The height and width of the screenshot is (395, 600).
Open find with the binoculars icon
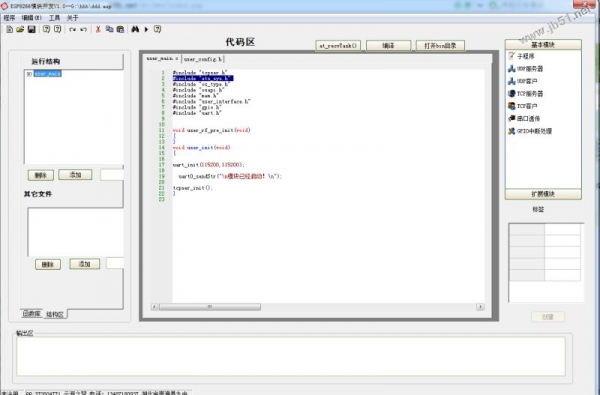point(135,29)
